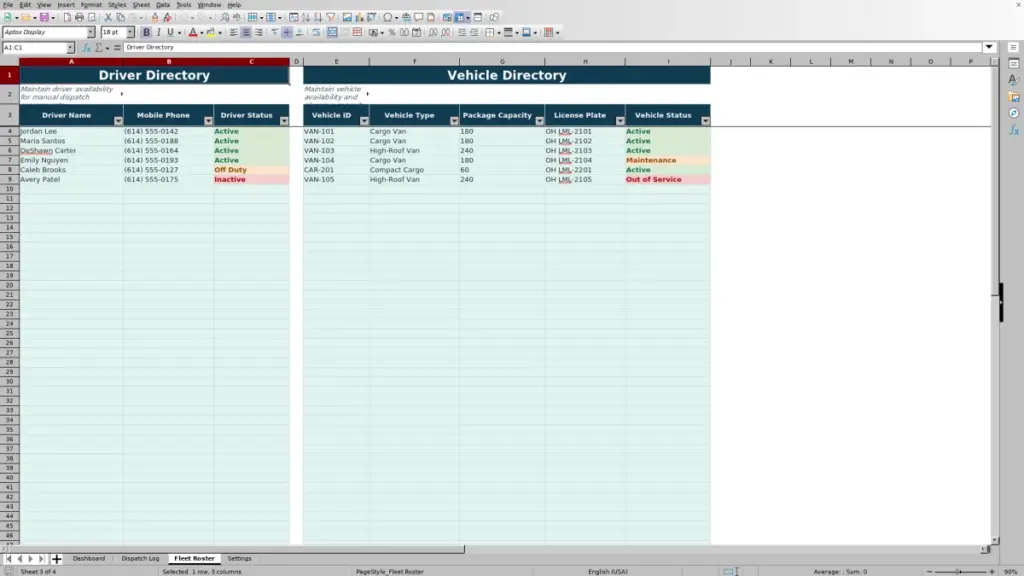Open the Driver Name filter dropdown
Image resolution: width=1024 pixels, height=576 pixels.
118,121
